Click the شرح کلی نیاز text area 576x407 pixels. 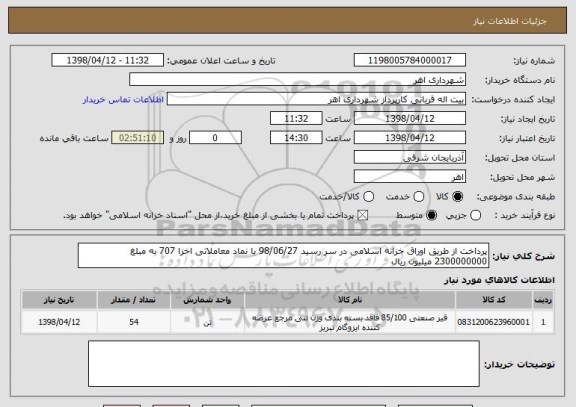[x=283, y=255]
